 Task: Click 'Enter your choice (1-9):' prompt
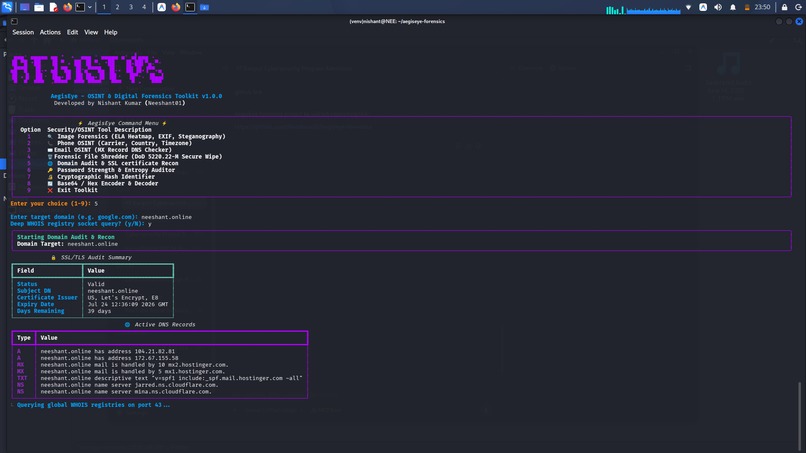click(50, 204)
